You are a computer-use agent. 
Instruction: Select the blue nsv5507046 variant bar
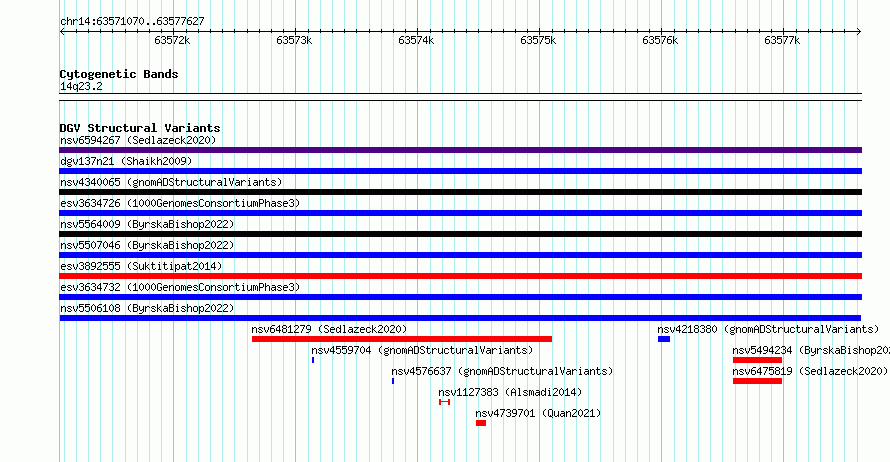460,255
